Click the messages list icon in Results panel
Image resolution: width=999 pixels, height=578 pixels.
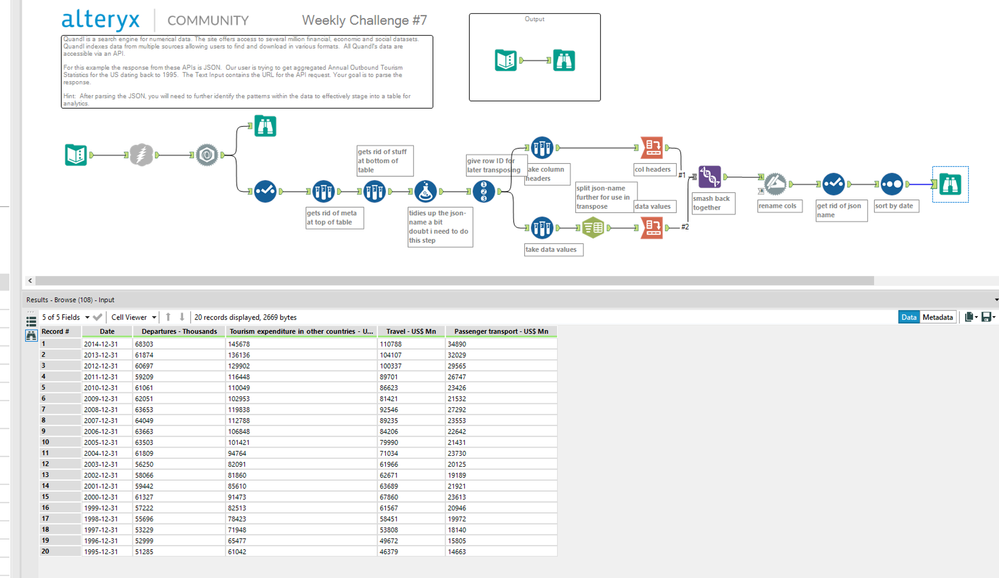click(31, 321)
